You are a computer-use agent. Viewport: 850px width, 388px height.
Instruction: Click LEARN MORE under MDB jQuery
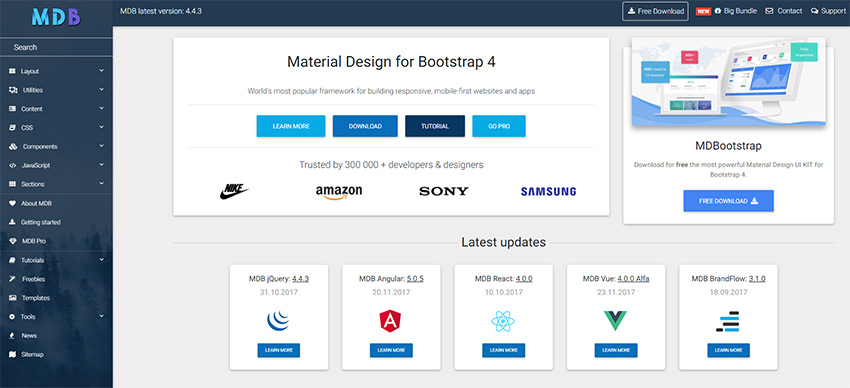coord(279,351)
